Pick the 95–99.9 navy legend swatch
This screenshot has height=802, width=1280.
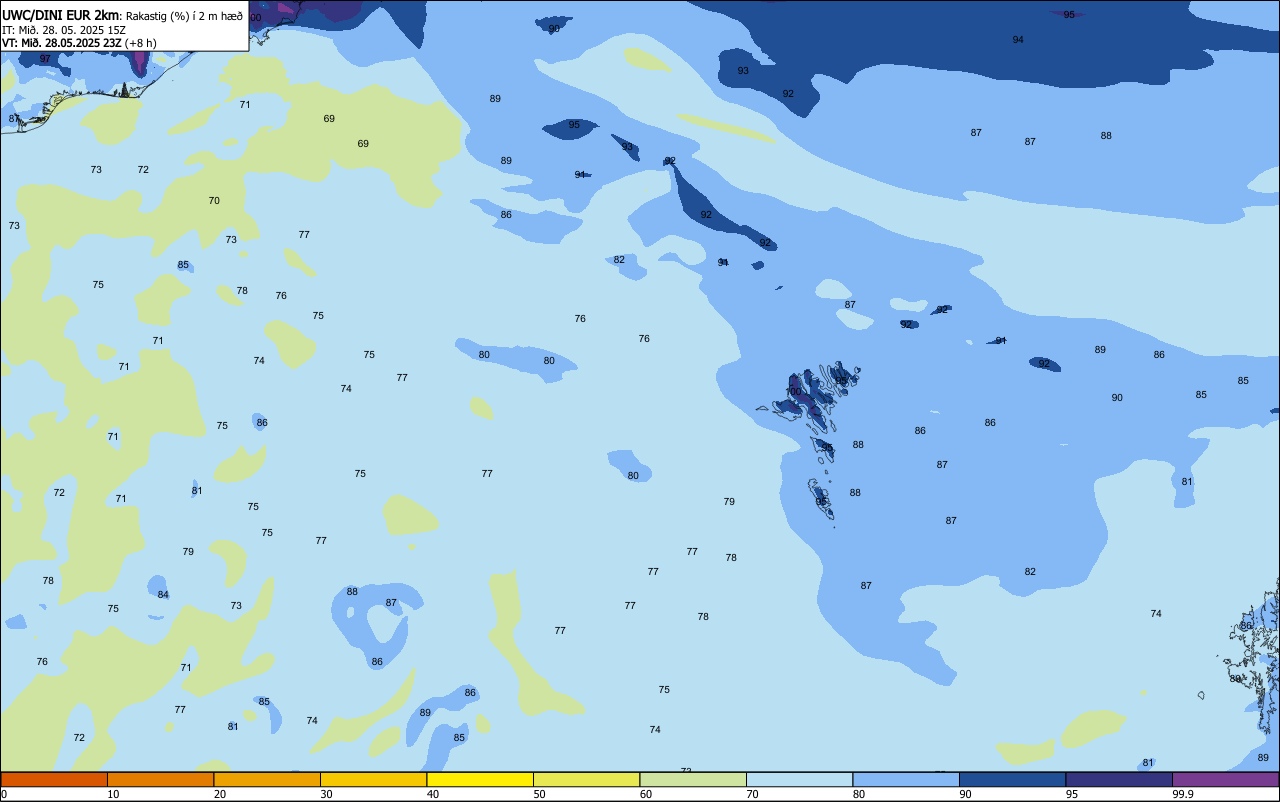click(x=1119, y=779)
